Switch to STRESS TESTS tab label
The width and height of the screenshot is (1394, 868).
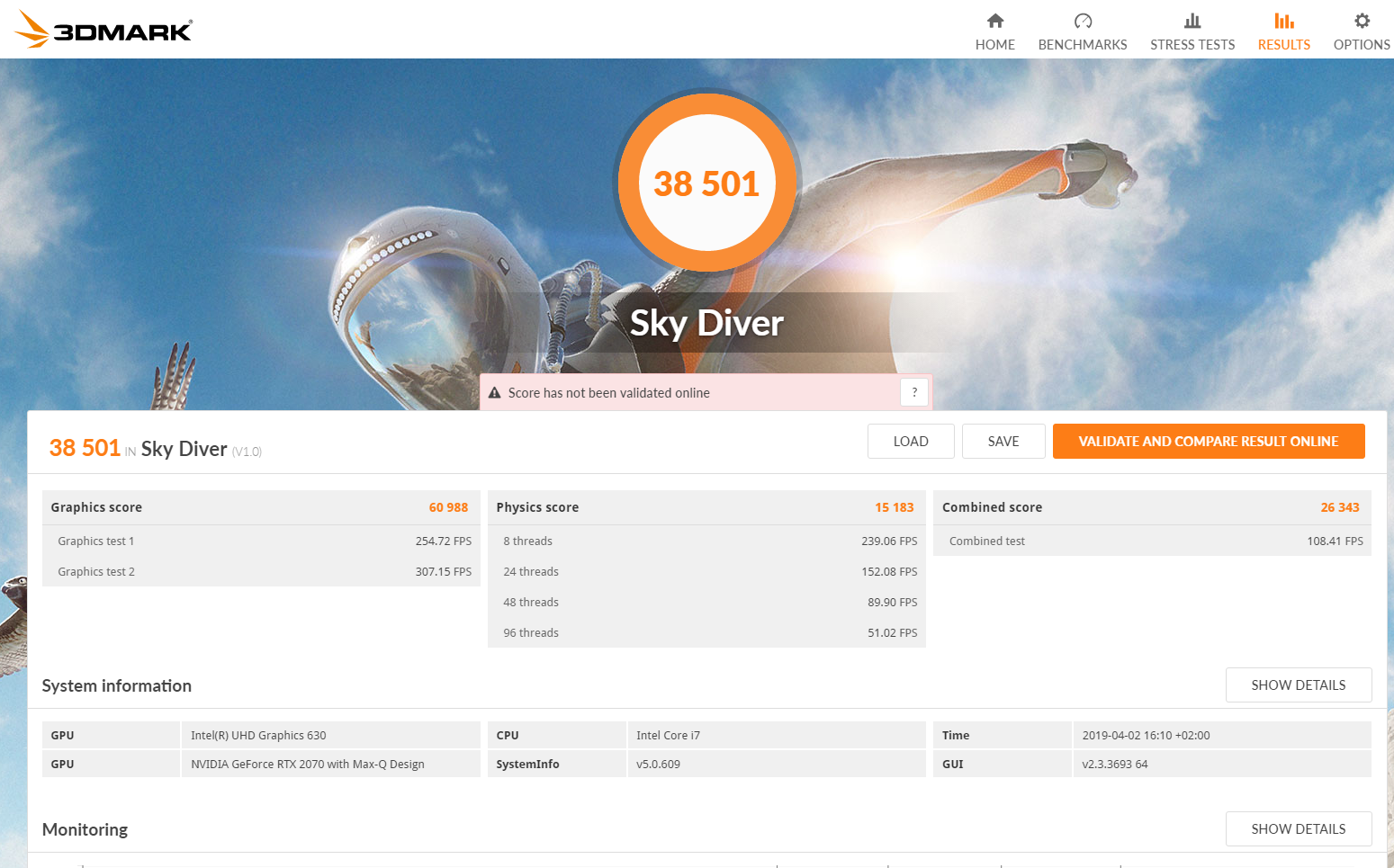tap(1192, 45)
